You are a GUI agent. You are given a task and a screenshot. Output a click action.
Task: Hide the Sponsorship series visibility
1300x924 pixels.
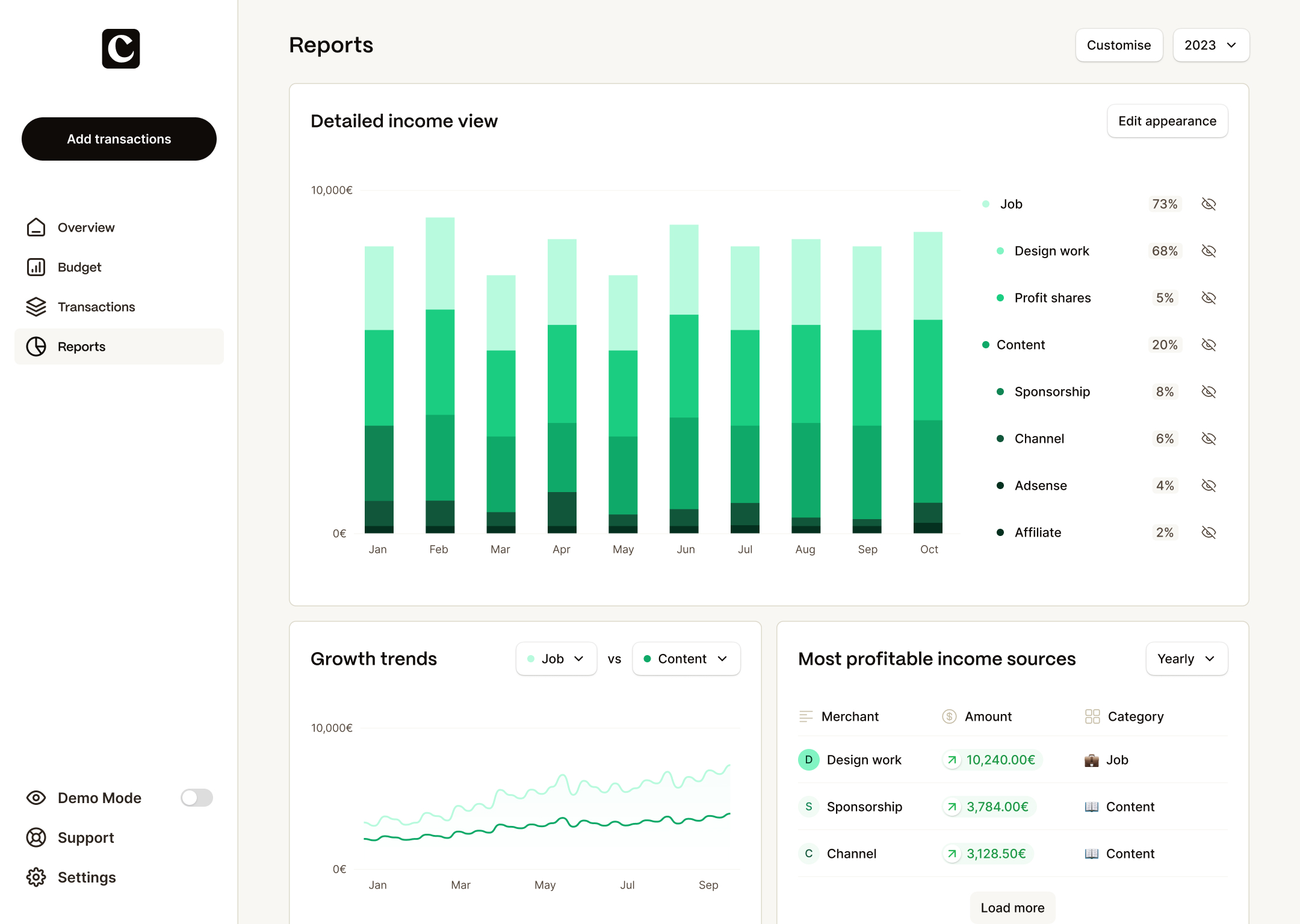(1209, 392)
